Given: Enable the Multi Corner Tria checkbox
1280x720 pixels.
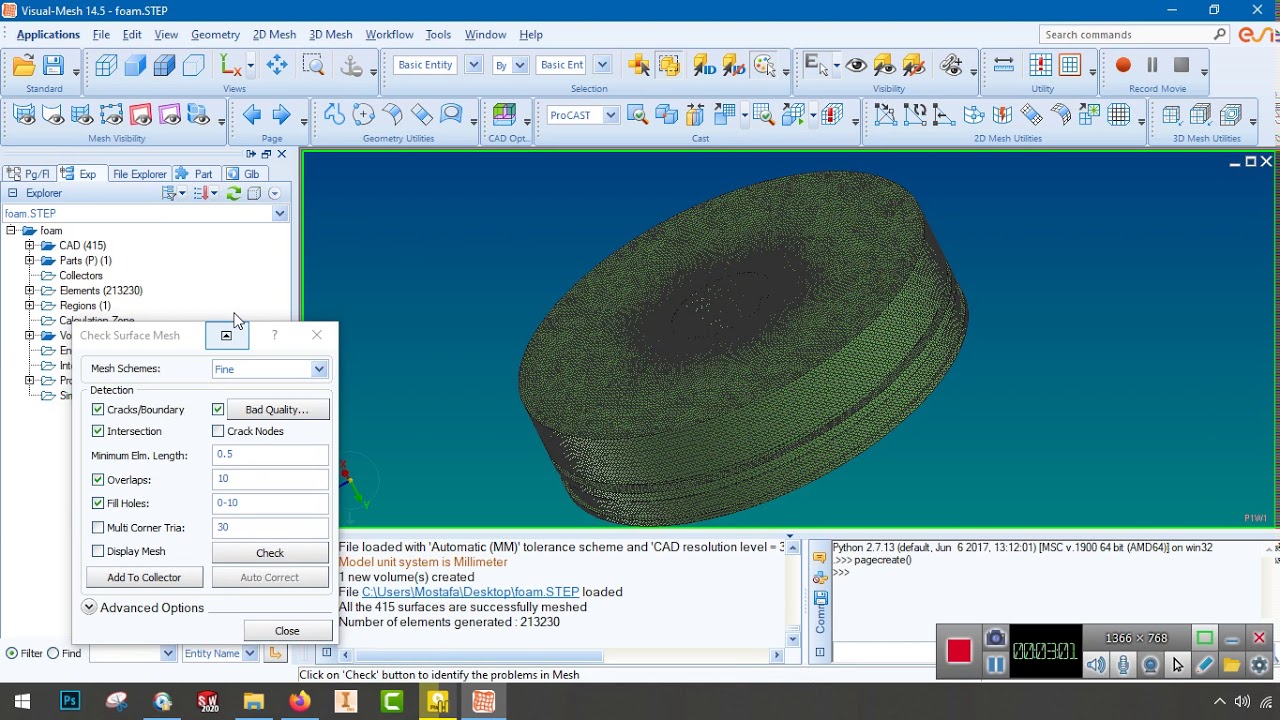Looking at the screenshot, I should [x=98, y=527].
